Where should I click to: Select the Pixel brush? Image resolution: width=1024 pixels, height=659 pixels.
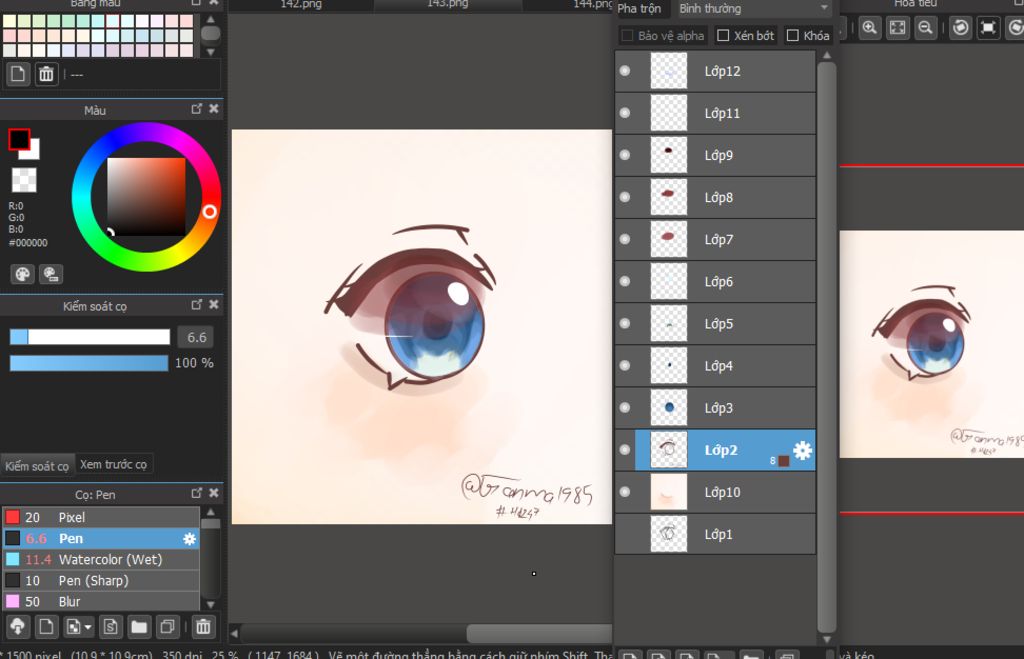[x=101, y=517]
